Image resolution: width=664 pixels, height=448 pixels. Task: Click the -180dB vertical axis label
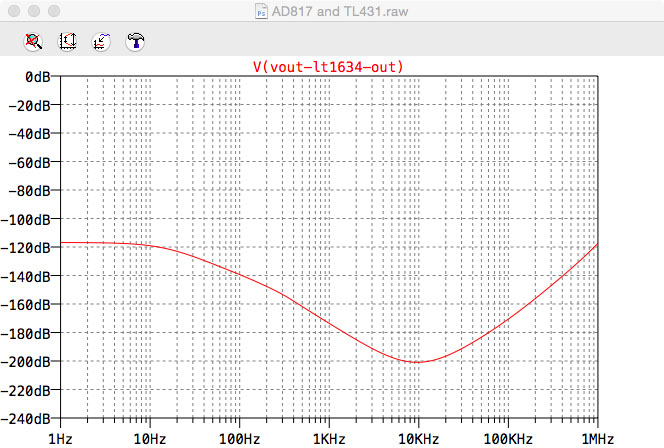click(x=25, y=334)
